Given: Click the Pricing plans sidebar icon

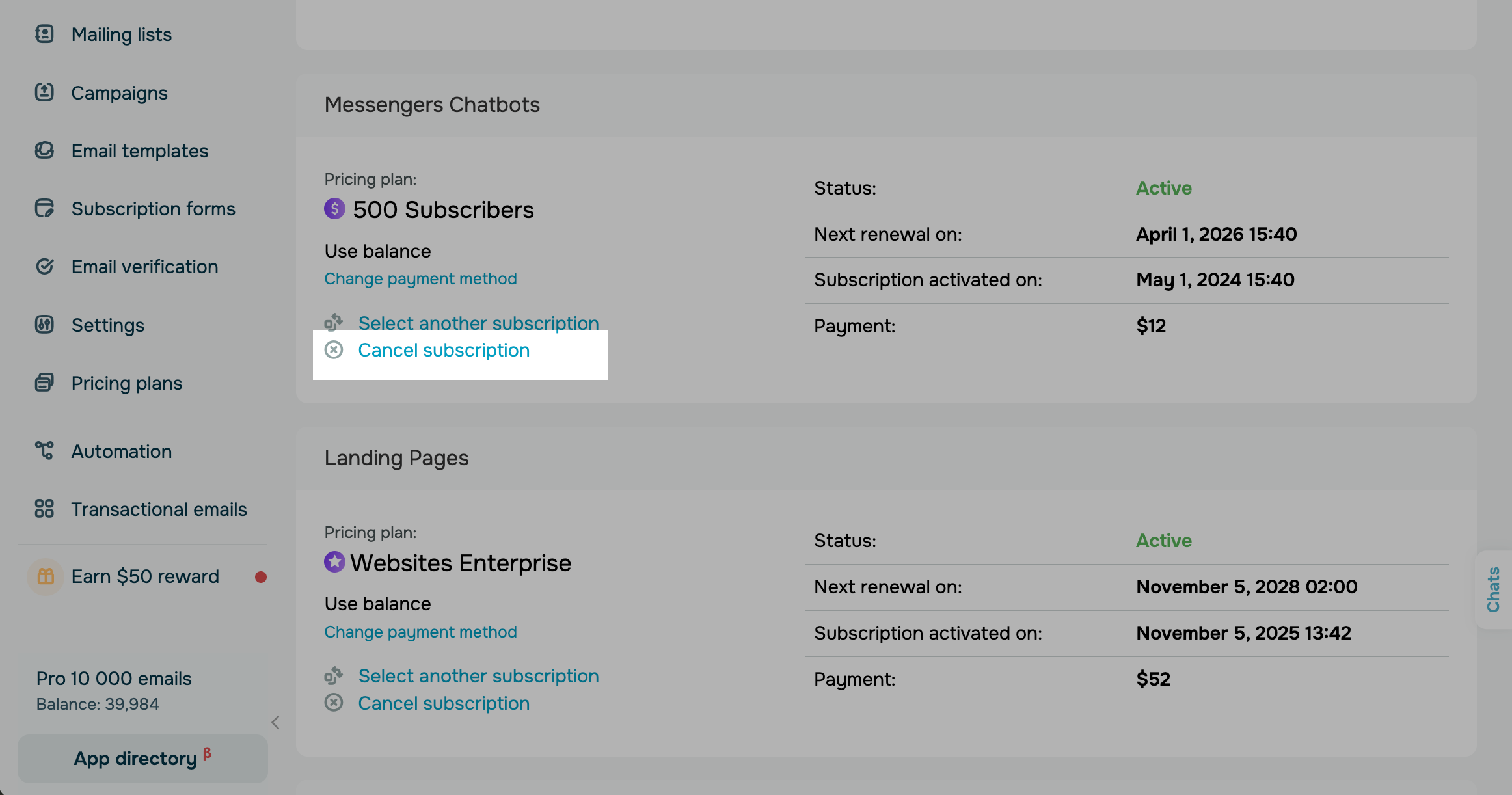Looking at the screenshot, I should pos(44,383).
